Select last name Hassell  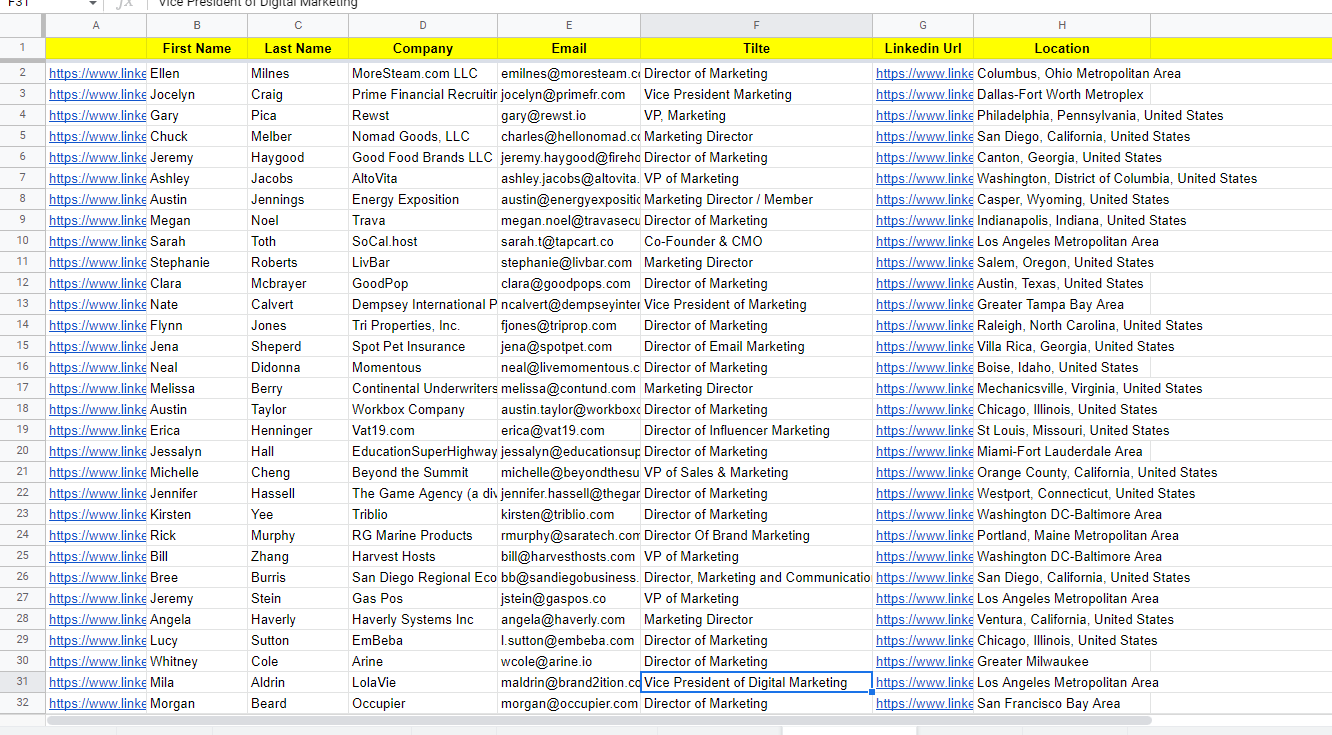(298, 493)
